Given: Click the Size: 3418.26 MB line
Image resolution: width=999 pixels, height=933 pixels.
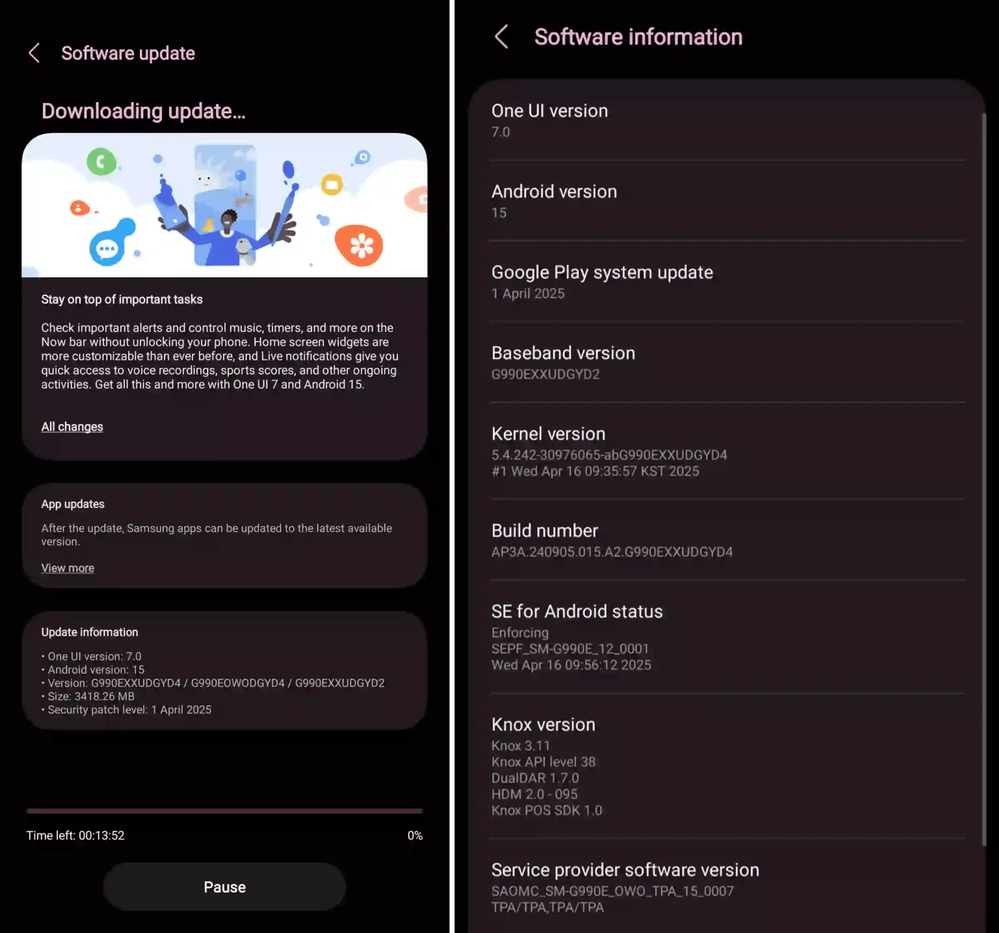Looking at the screenshot, I should [x=88, y=696].
